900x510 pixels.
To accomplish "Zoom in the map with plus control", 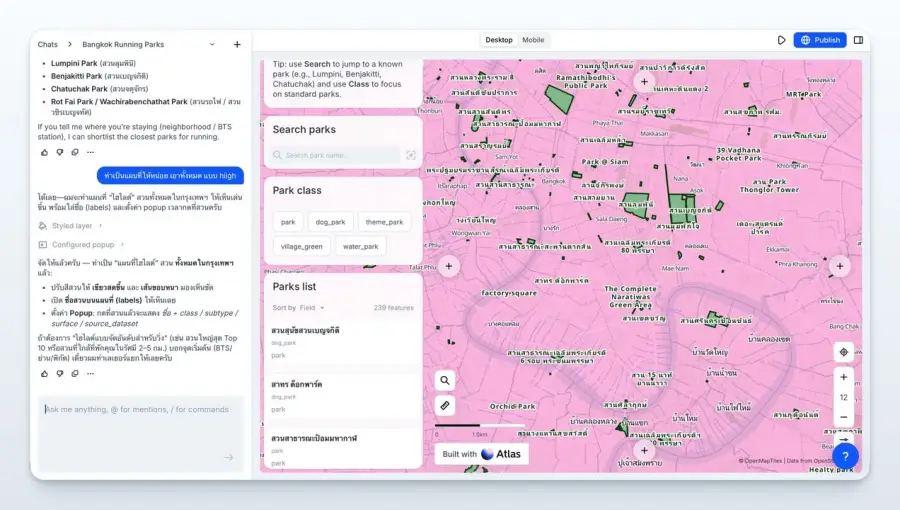I will coord(844,377).
